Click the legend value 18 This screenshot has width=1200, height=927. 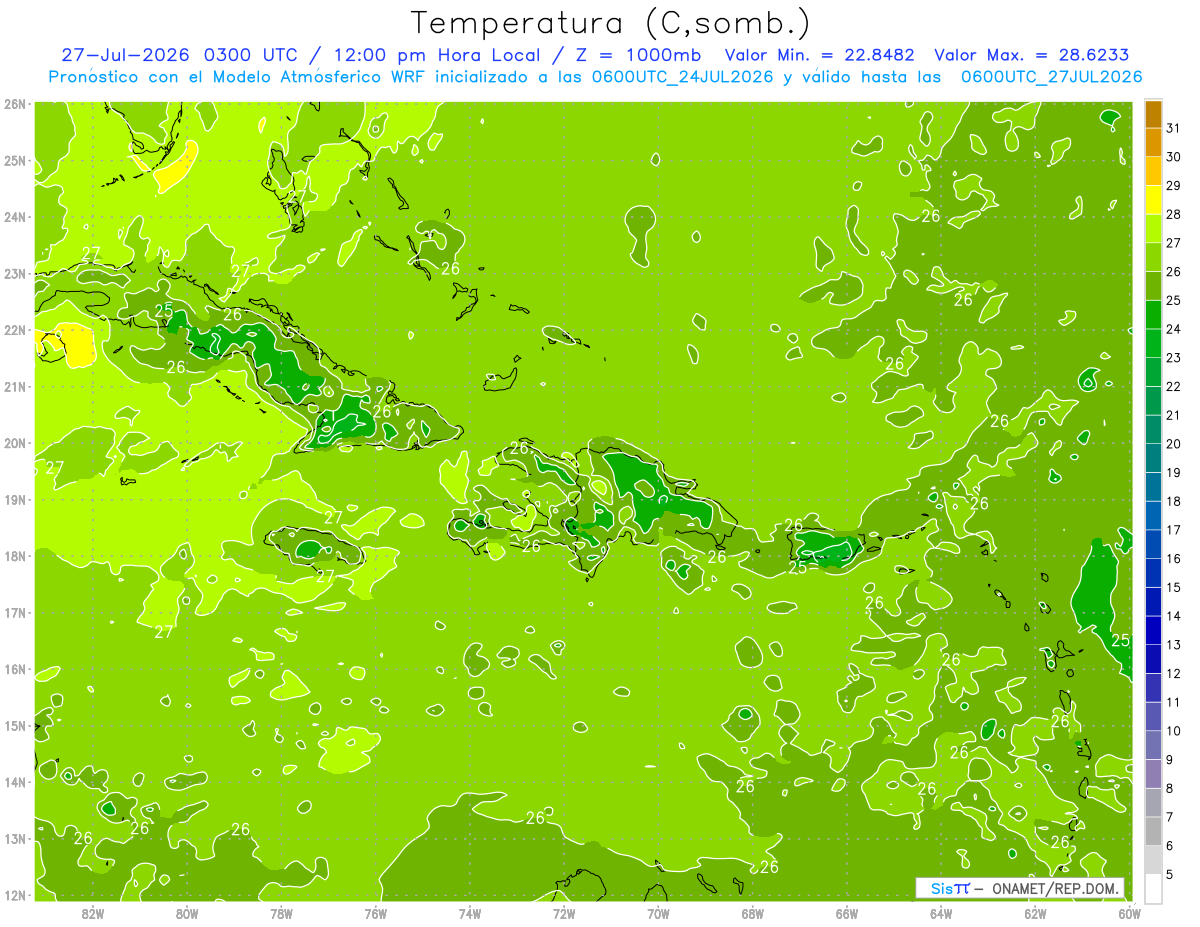pyautogui.click(x=1174, y=501)
